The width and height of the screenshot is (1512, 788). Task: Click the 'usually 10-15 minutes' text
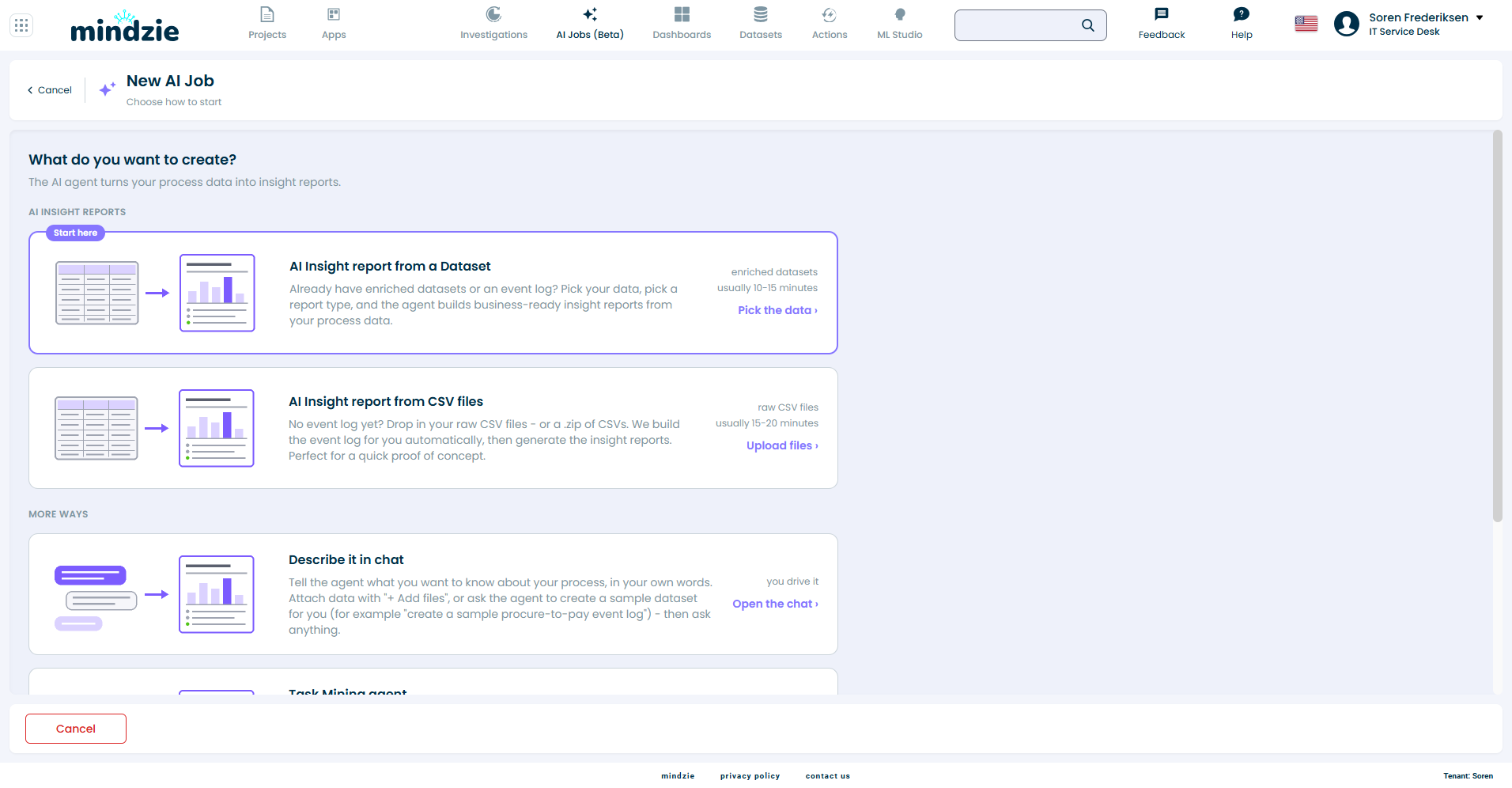(767, 288)
